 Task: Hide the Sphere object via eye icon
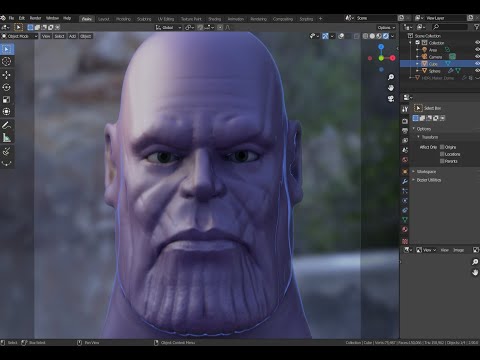click(x=477, y=71)
